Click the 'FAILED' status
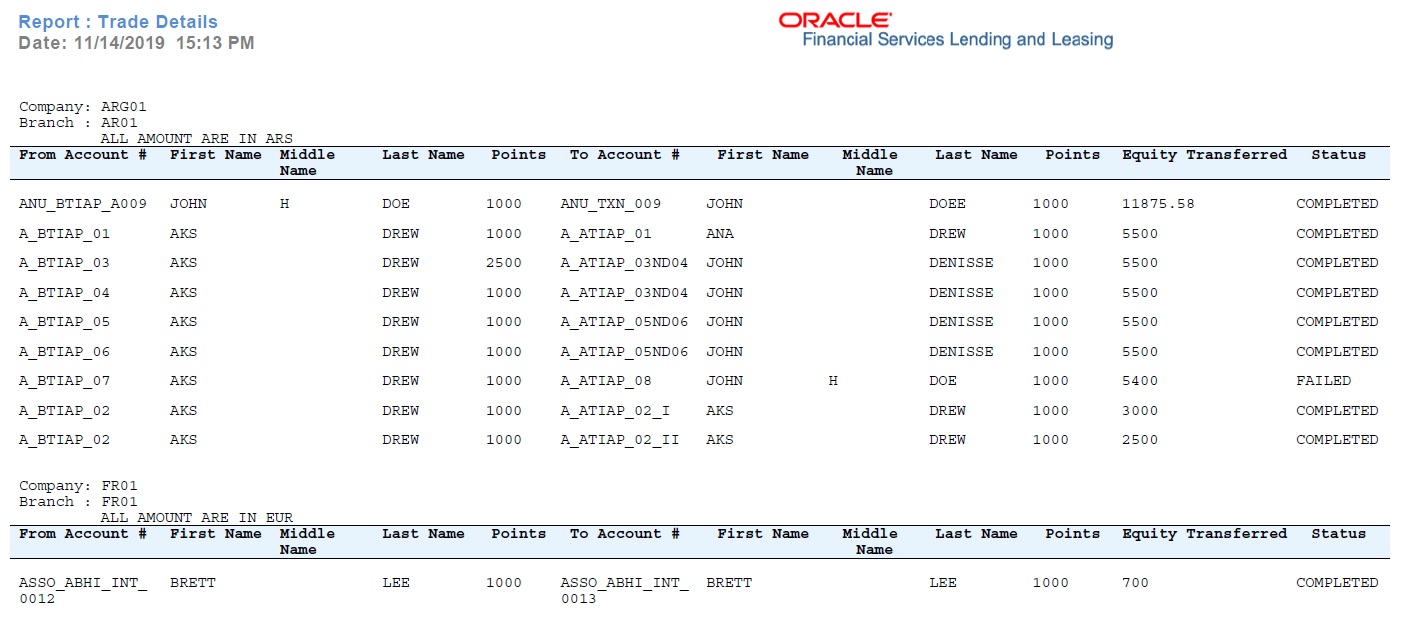This screenshot has width=1411, height=627. click(1323, 381)
